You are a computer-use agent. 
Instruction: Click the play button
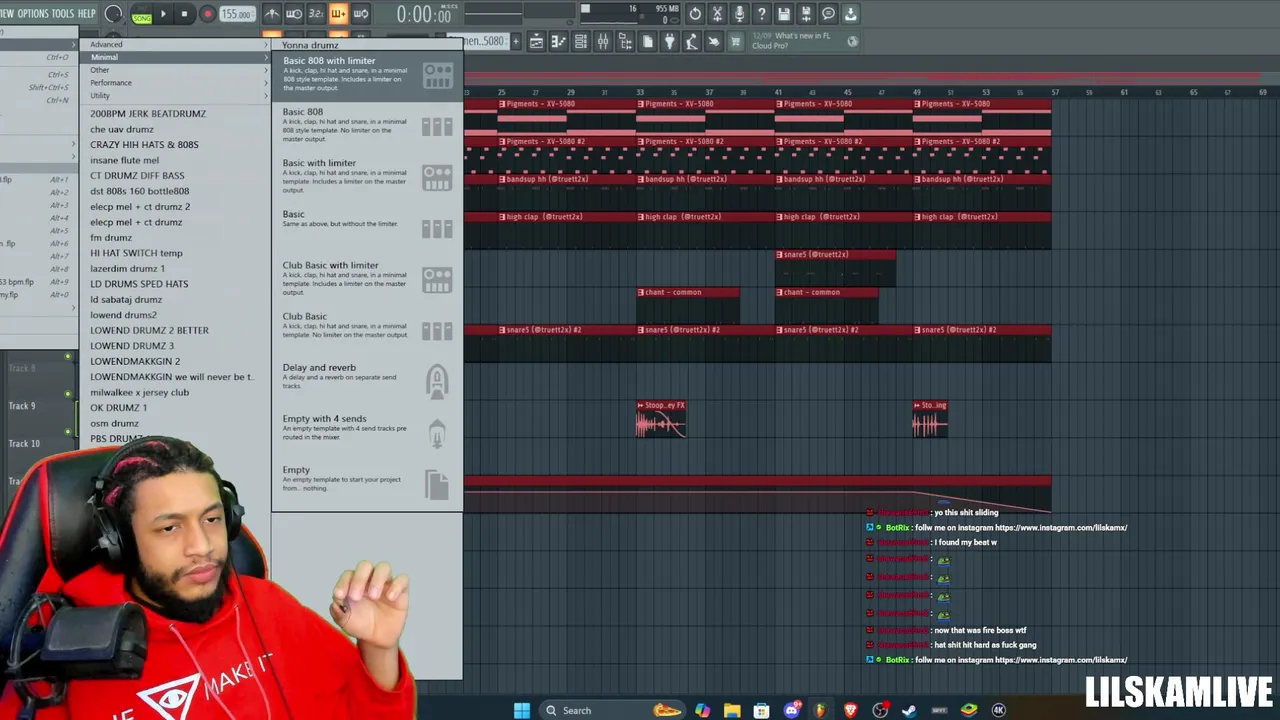(x=163, y=14)
